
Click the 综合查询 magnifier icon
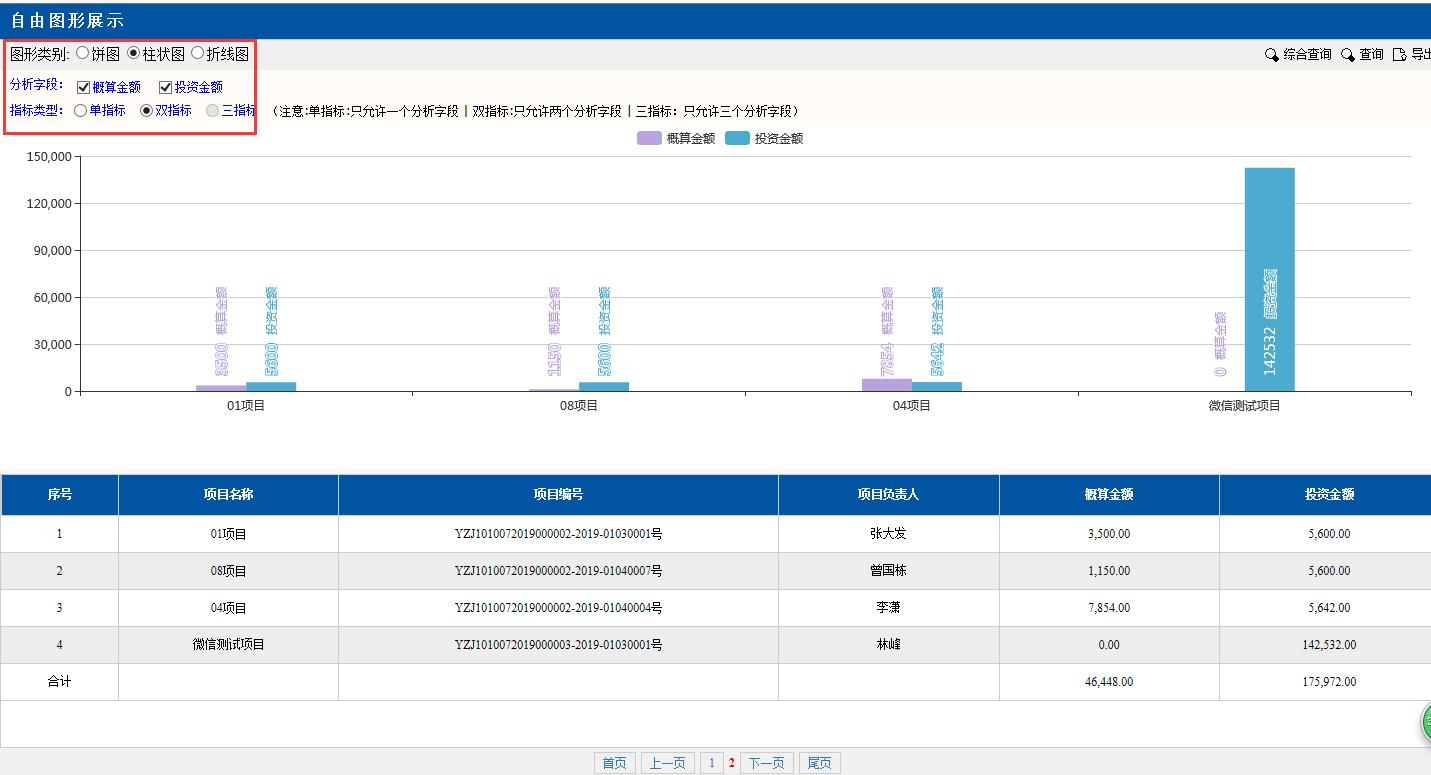tap(1271, 55)
